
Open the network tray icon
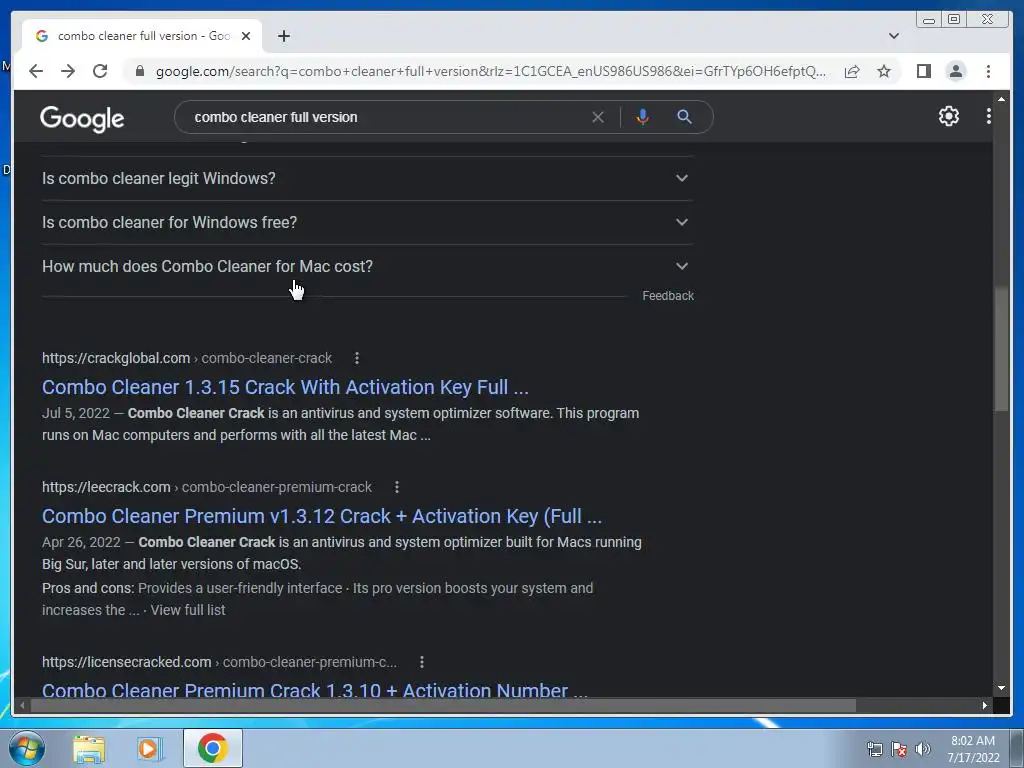874,749
